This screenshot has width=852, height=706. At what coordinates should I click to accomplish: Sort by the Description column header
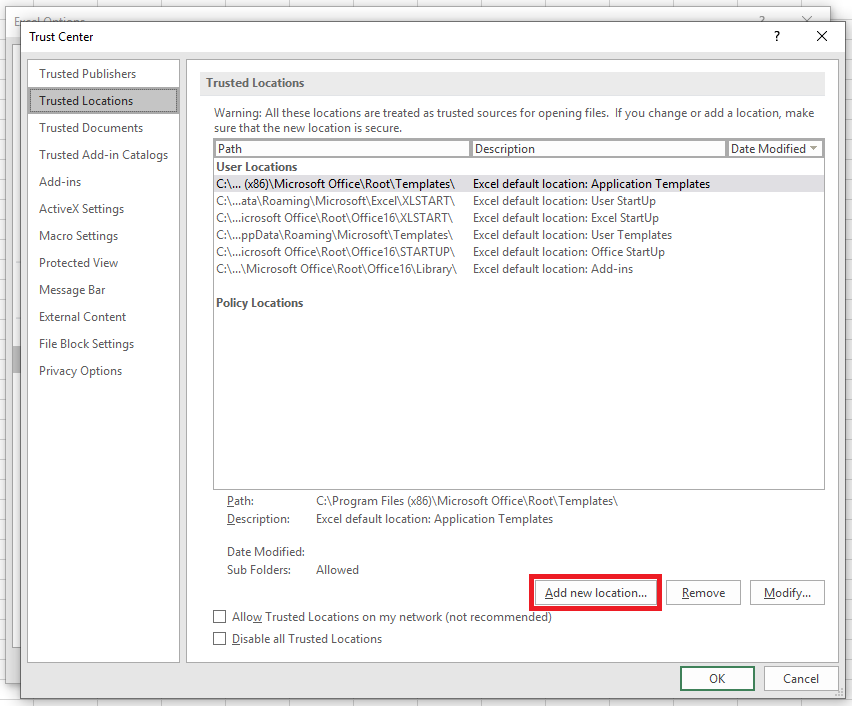[598, 148]
